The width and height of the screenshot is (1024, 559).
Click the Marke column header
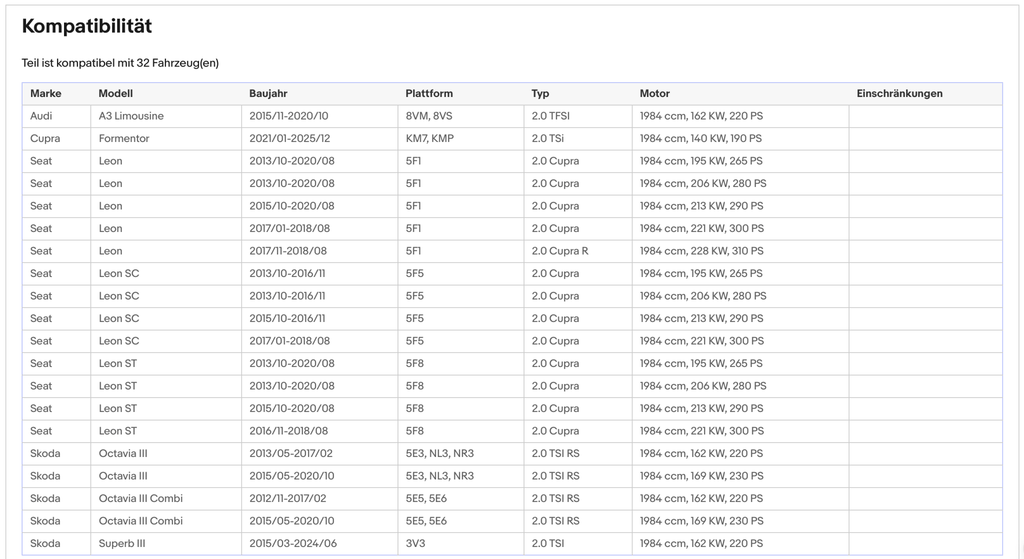click(x=46, y=93)
